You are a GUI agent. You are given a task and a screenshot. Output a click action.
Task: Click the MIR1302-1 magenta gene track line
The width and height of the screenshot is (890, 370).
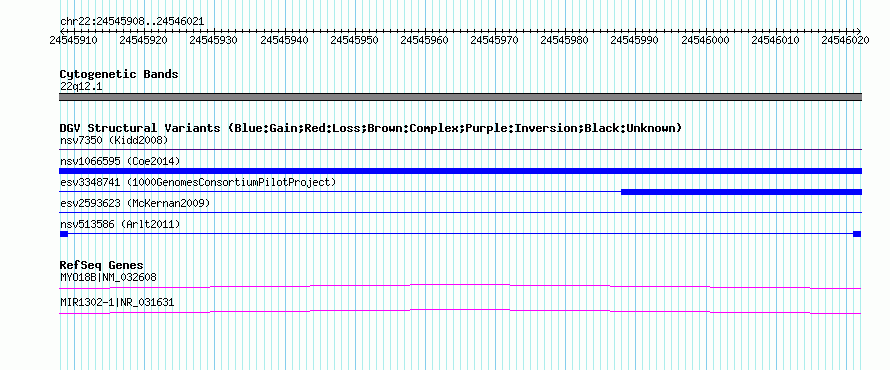(x=460, y=312)
